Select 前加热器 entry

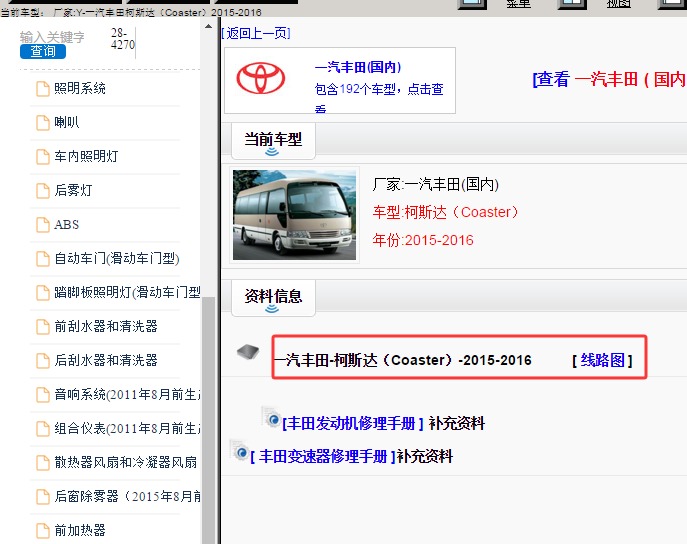pos(80,530)
